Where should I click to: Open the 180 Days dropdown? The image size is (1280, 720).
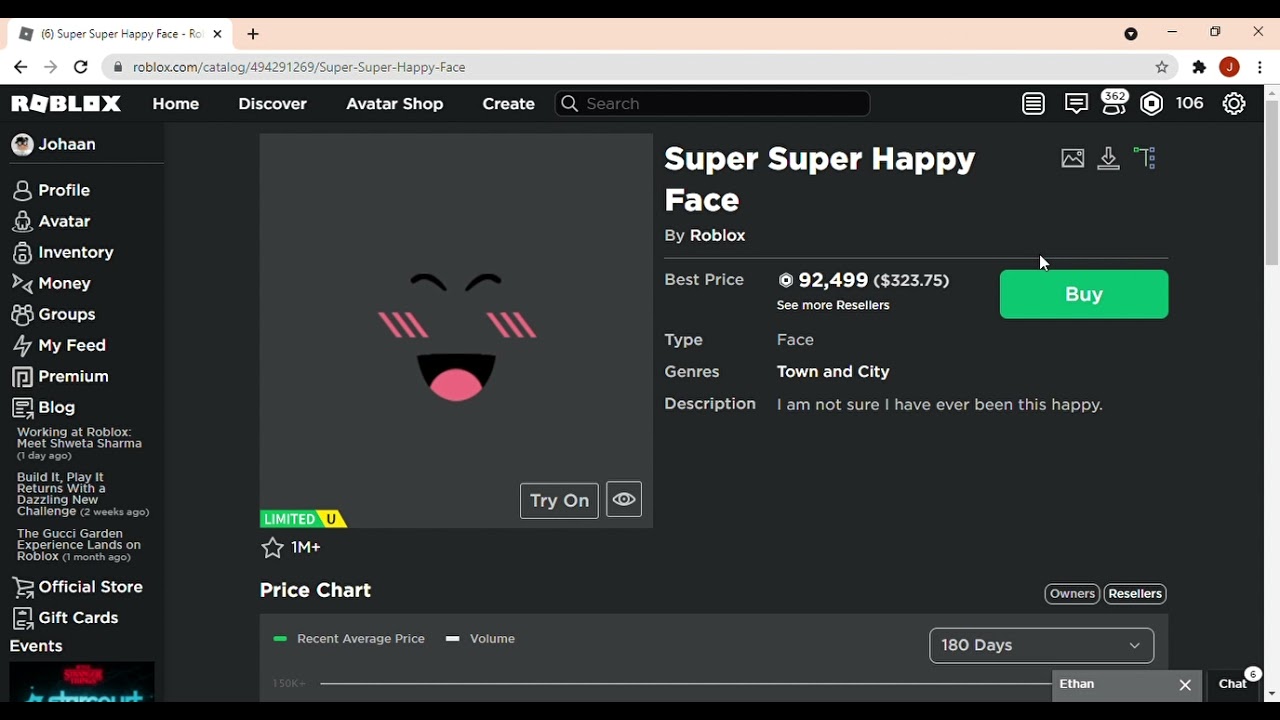[x=1041, y=645]
